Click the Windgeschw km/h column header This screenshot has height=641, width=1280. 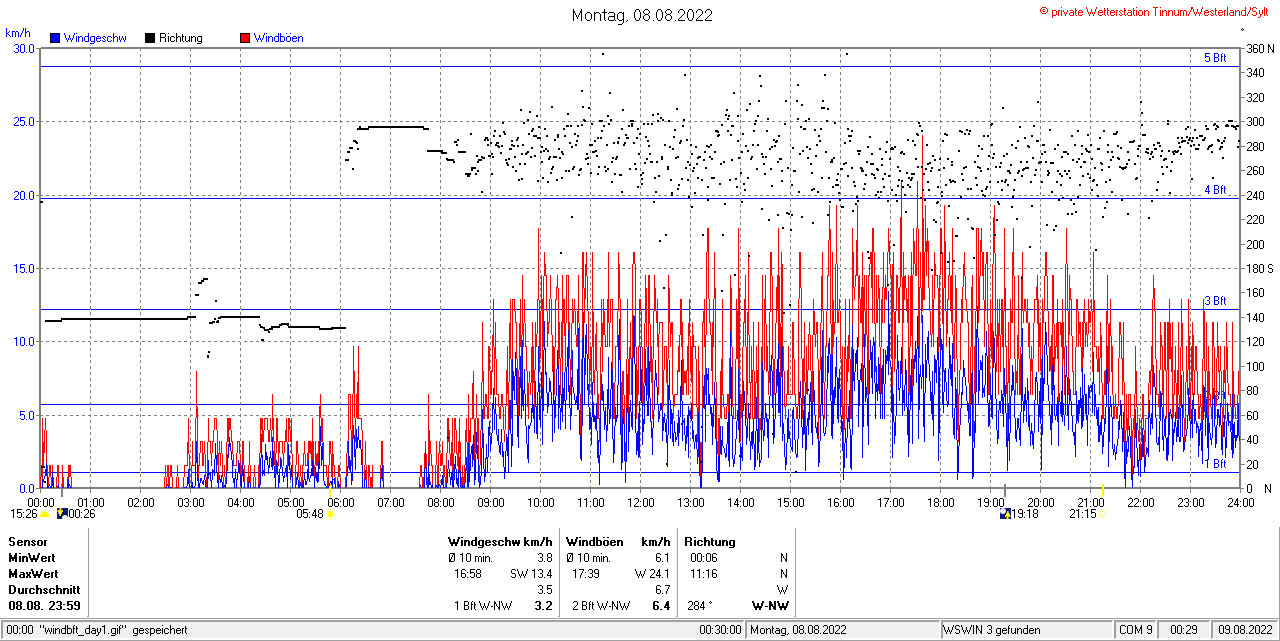[500, 542]
